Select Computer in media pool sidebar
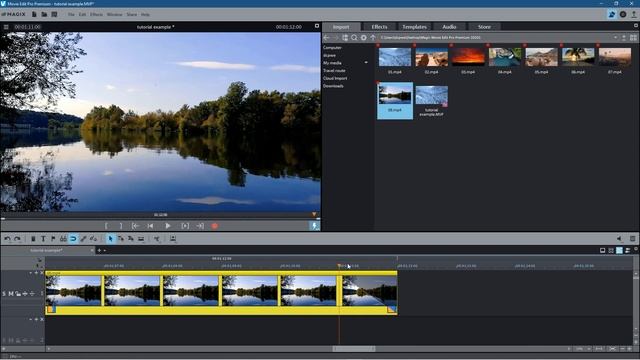Image resolution: width=640 pixels, height=360 pixels. (332, 48)
